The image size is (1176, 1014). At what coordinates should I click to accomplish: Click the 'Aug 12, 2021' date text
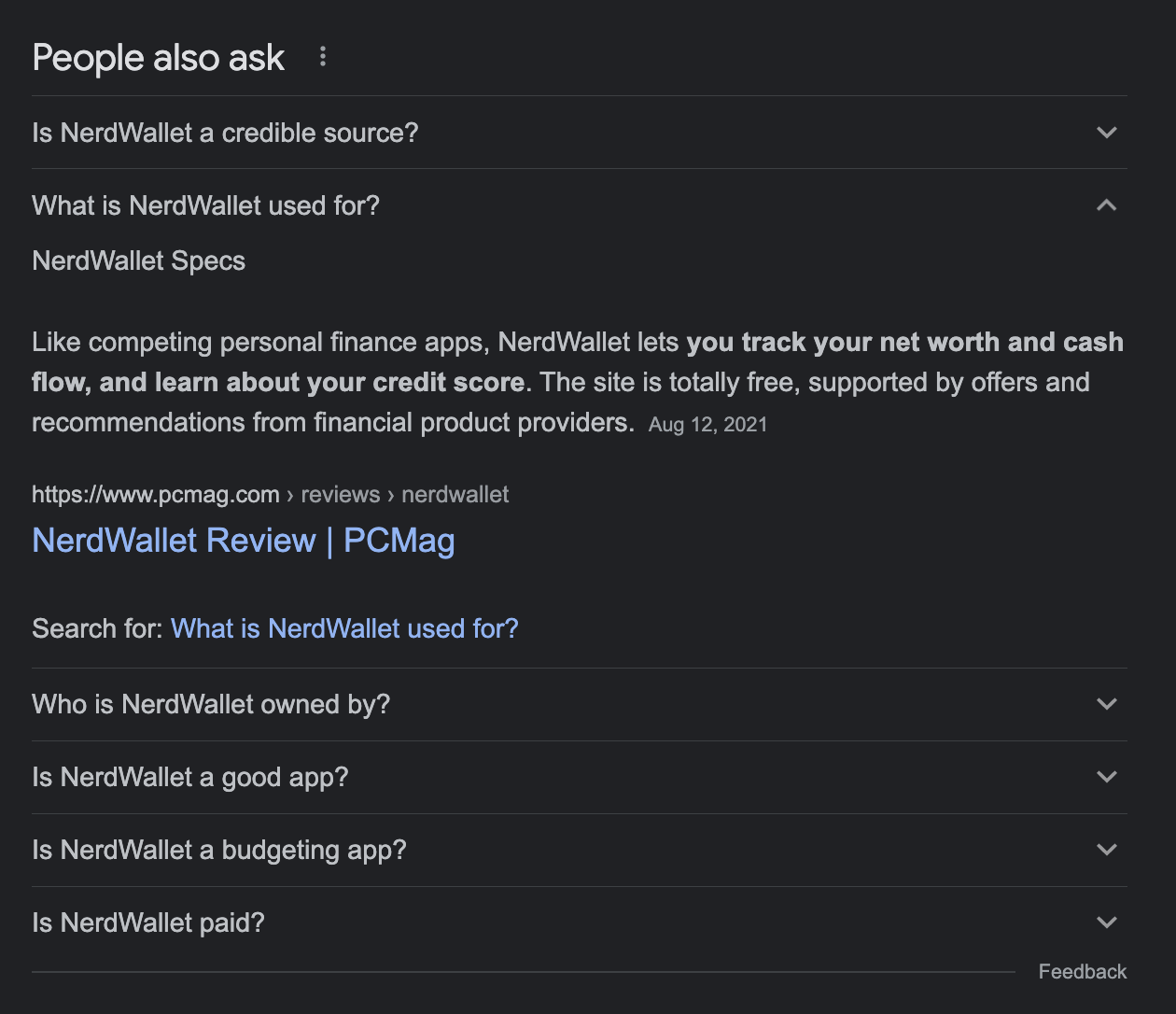[x=707, y=424]
